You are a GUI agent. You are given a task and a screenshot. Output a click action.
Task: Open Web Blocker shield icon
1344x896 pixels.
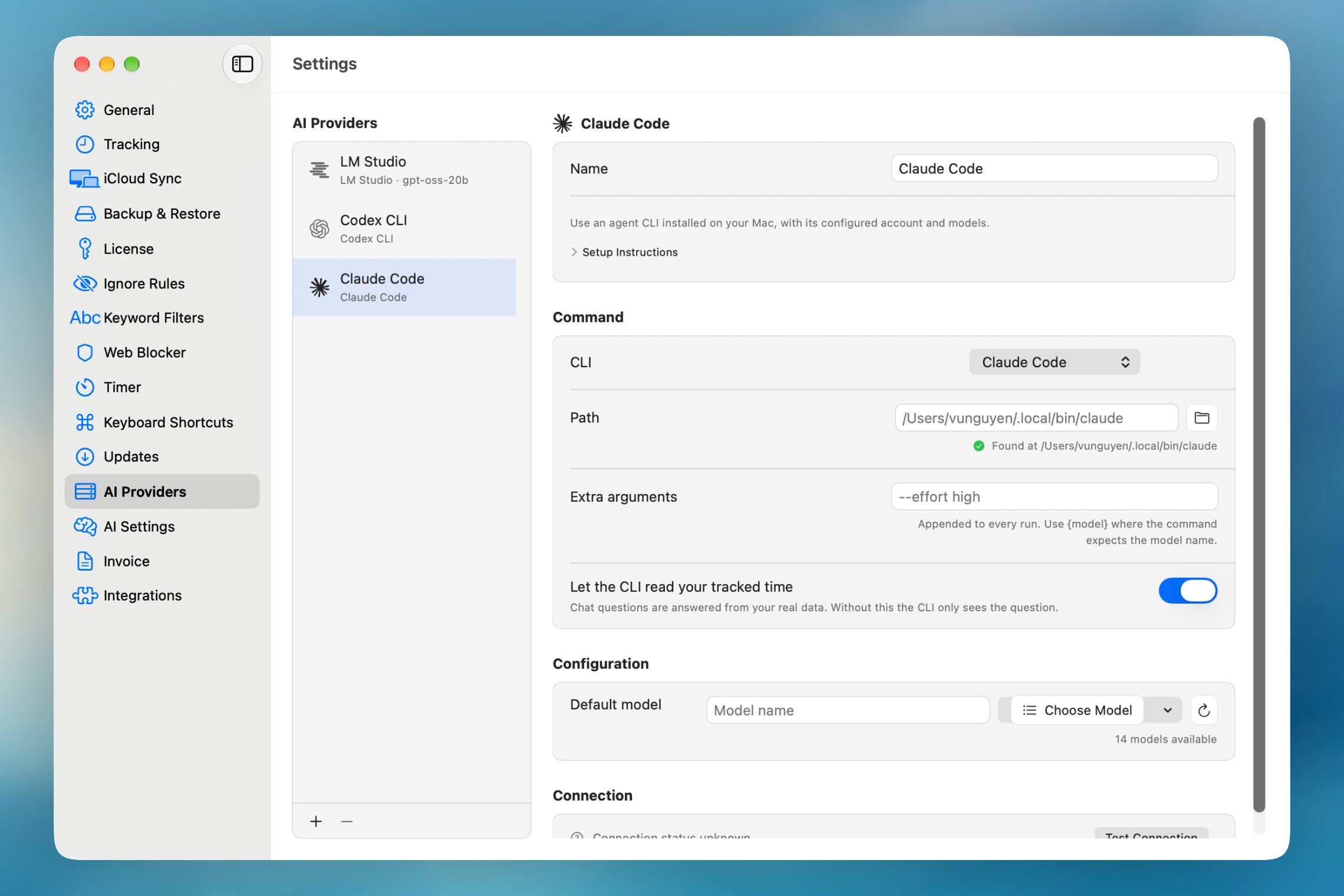(85, 353)
